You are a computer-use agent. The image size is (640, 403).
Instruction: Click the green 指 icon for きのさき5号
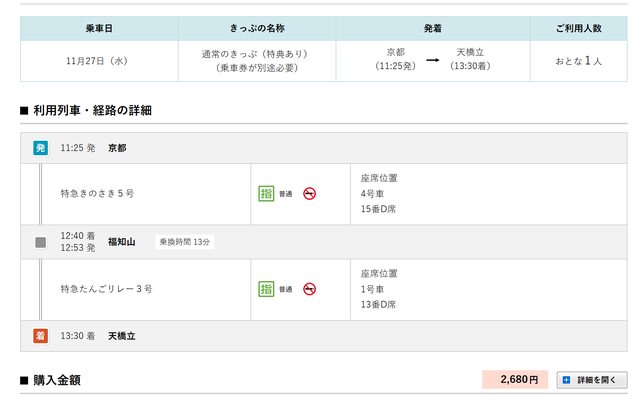coord(266,193)
